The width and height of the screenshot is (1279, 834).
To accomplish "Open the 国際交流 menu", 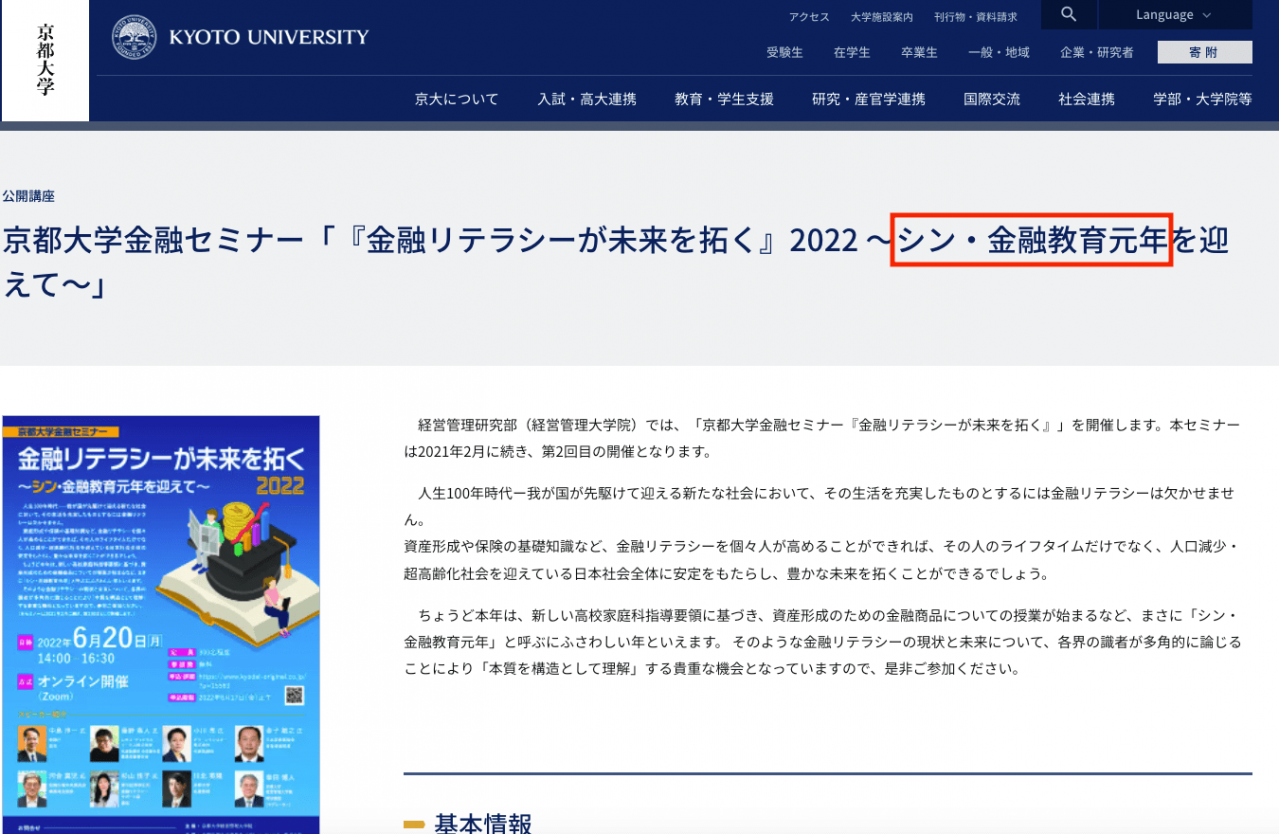I will pyautogui.click(x=992, y=99).
